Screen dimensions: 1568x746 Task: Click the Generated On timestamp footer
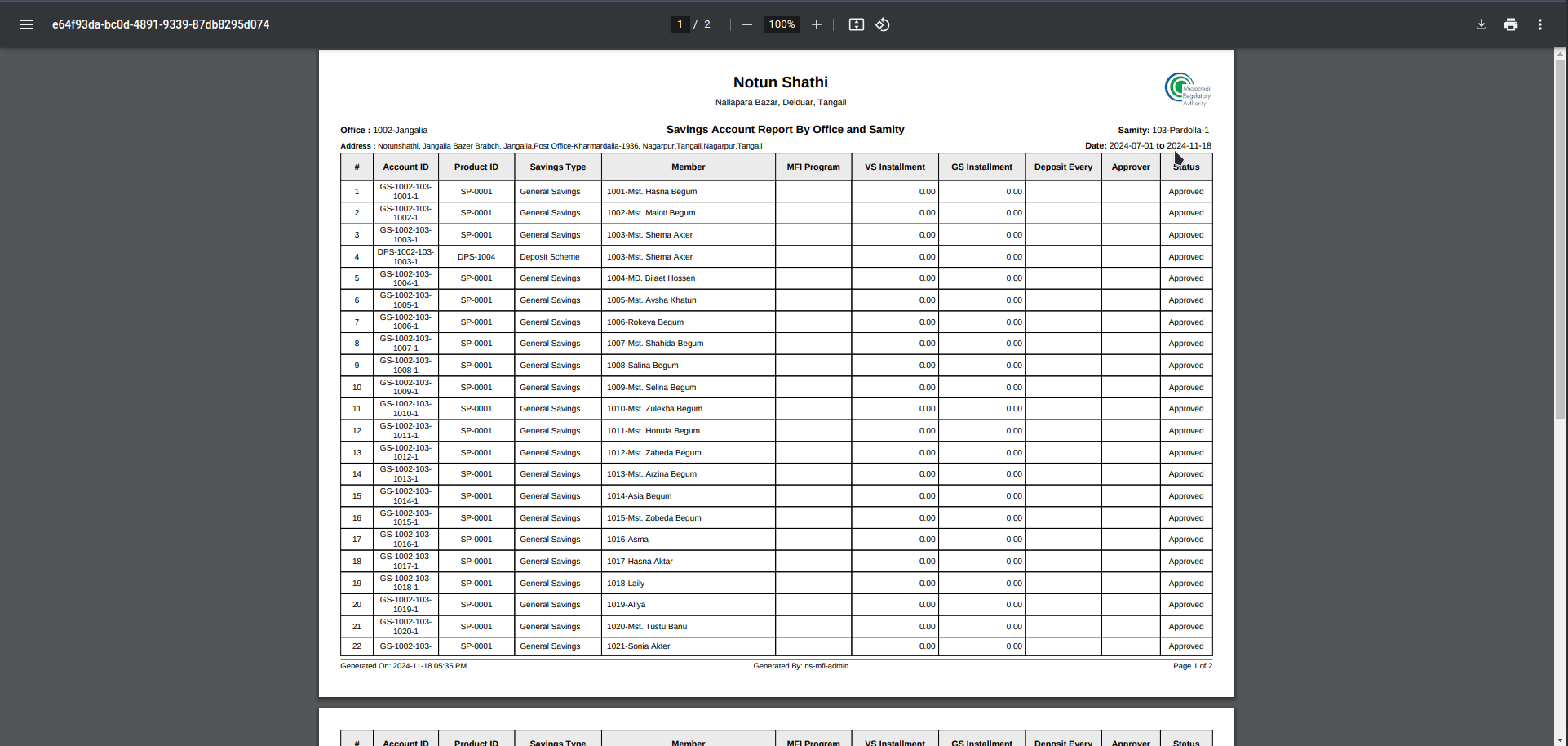403,666
